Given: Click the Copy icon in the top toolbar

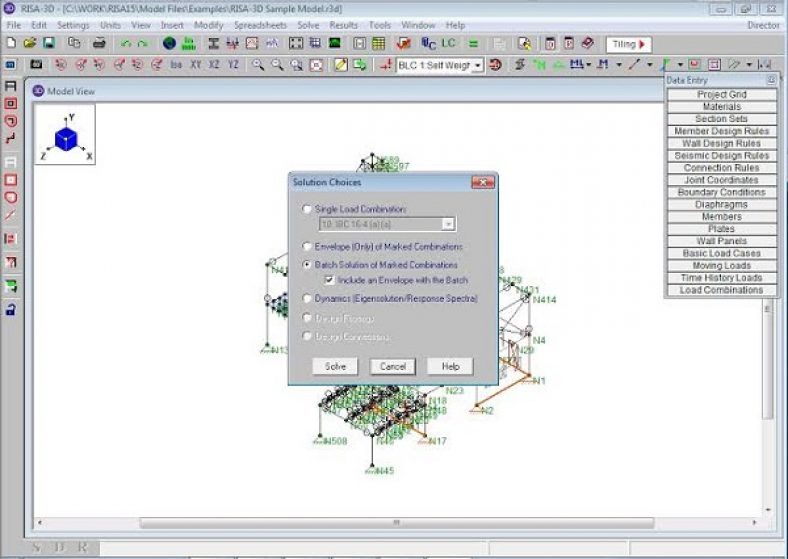Looking at the screenshot, I should [74, 44].
